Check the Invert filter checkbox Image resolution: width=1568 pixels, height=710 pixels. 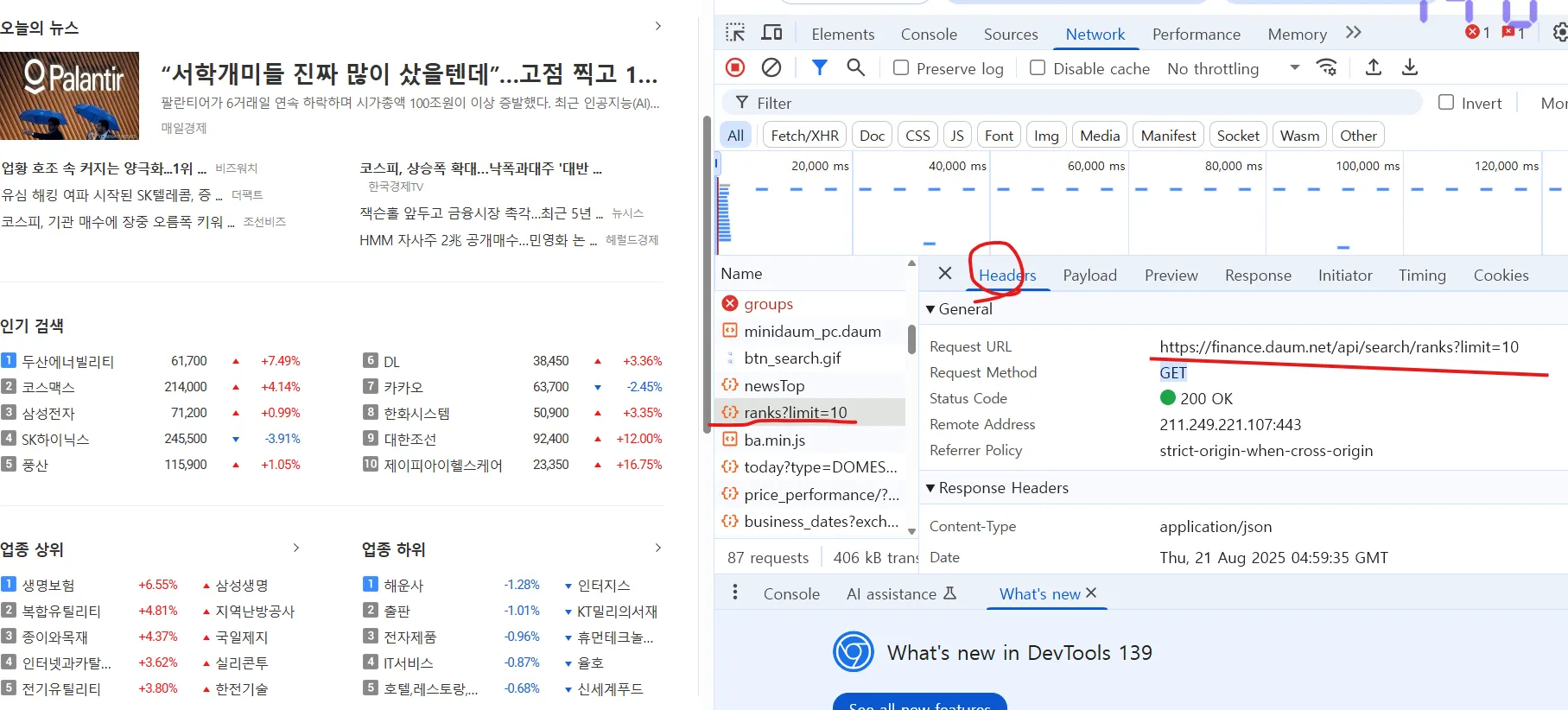click(x=1446, y=102)
